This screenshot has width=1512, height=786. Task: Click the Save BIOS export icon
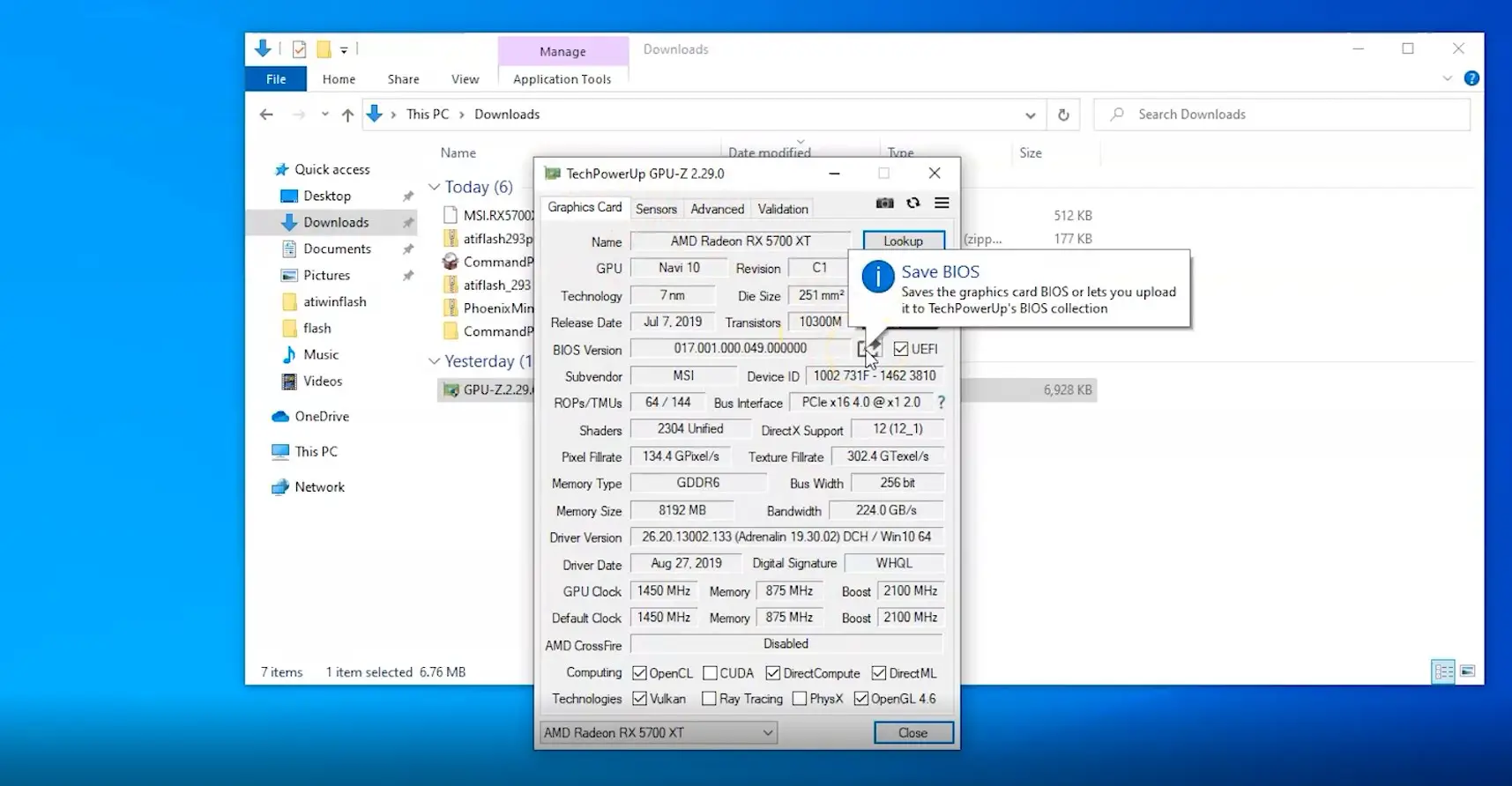click(x=868, y=349)
